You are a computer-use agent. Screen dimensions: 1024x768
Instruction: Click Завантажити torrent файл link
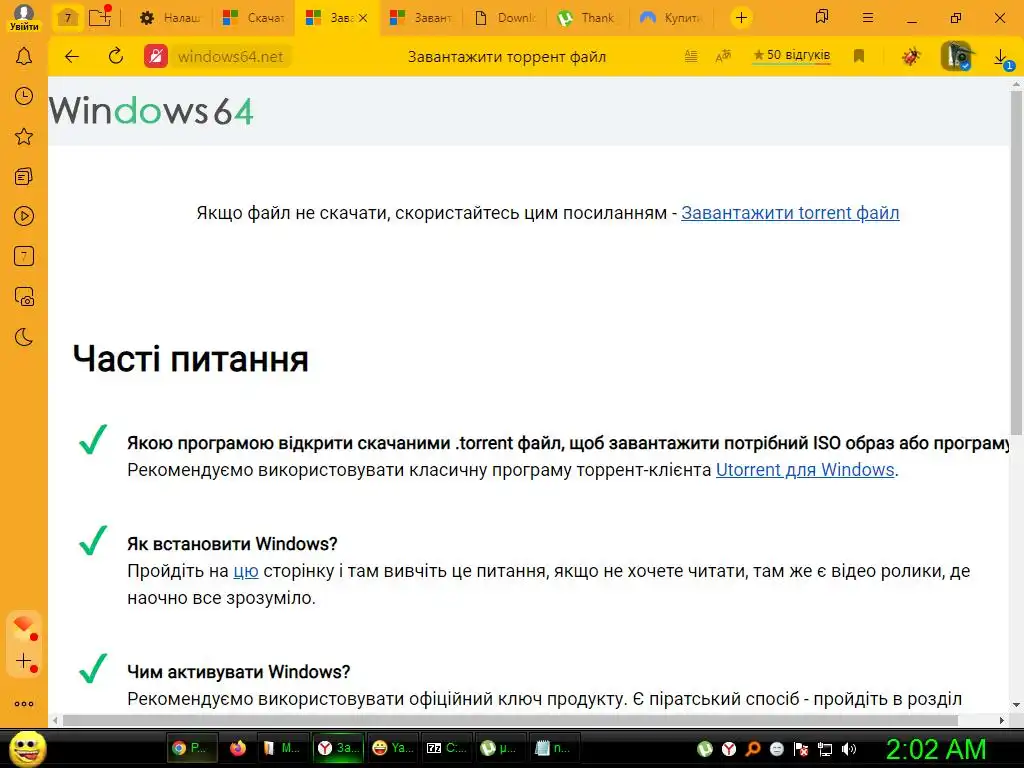(790, 213)
